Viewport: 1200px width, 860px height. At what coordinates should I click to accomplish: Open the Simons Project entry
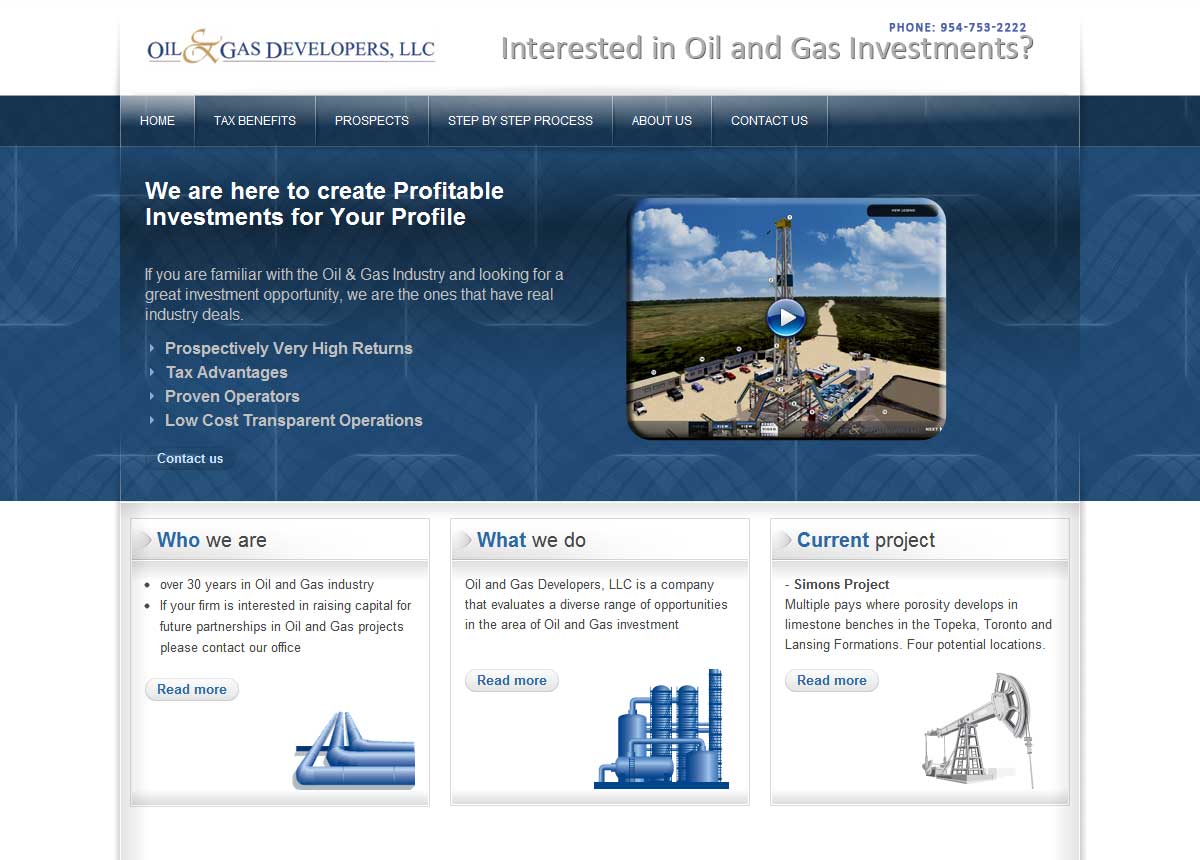click(x=841, y=585)
